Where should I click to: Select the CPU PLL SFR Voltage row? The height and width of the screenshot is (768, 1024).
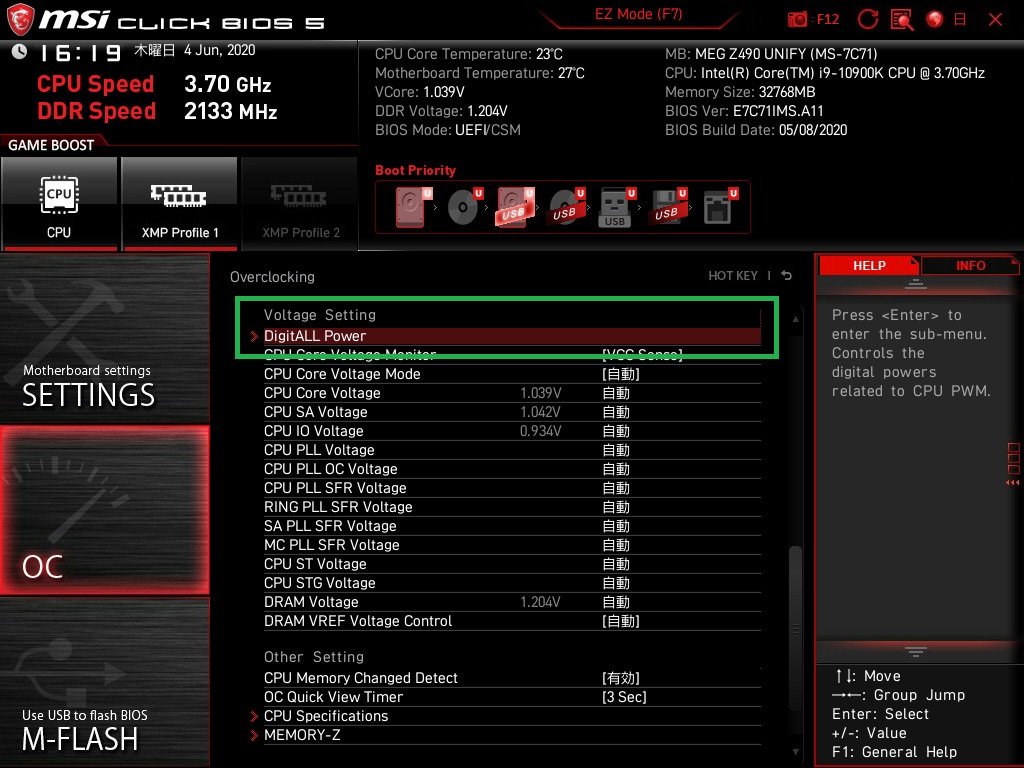point(512,488)
